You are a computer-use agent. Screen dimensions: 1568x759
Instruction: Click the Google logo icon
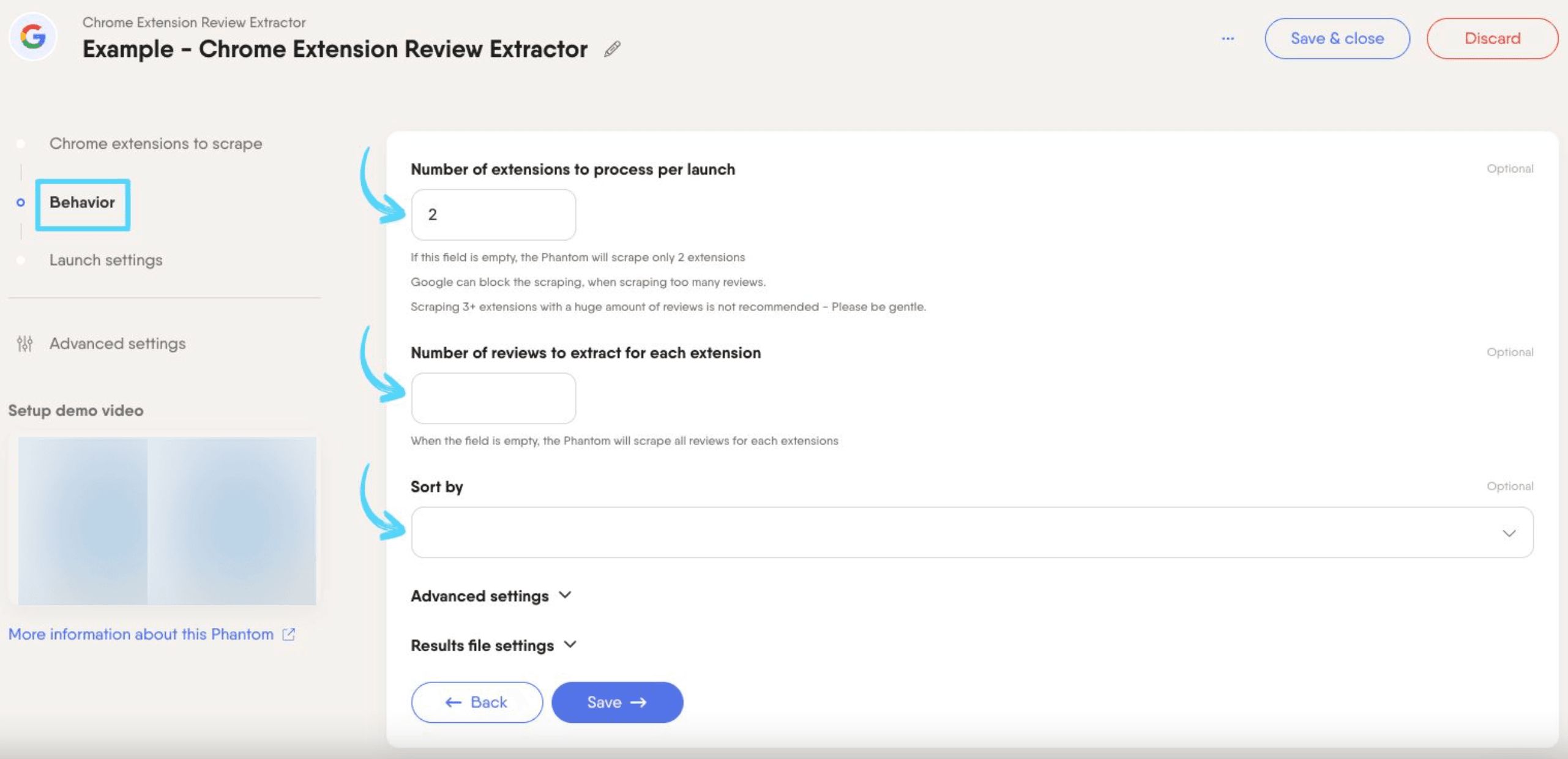(x=33, y=37)
